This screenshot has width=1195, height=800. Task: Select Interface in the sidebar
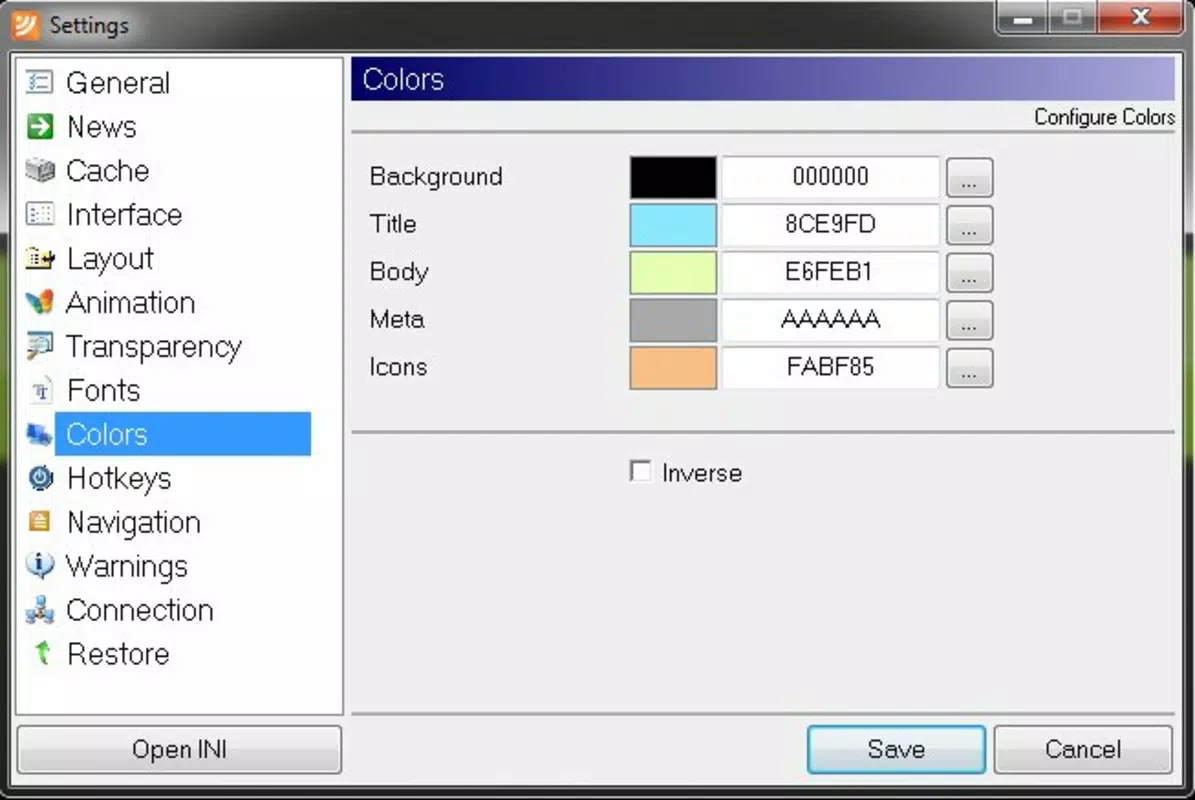(124, 215)
